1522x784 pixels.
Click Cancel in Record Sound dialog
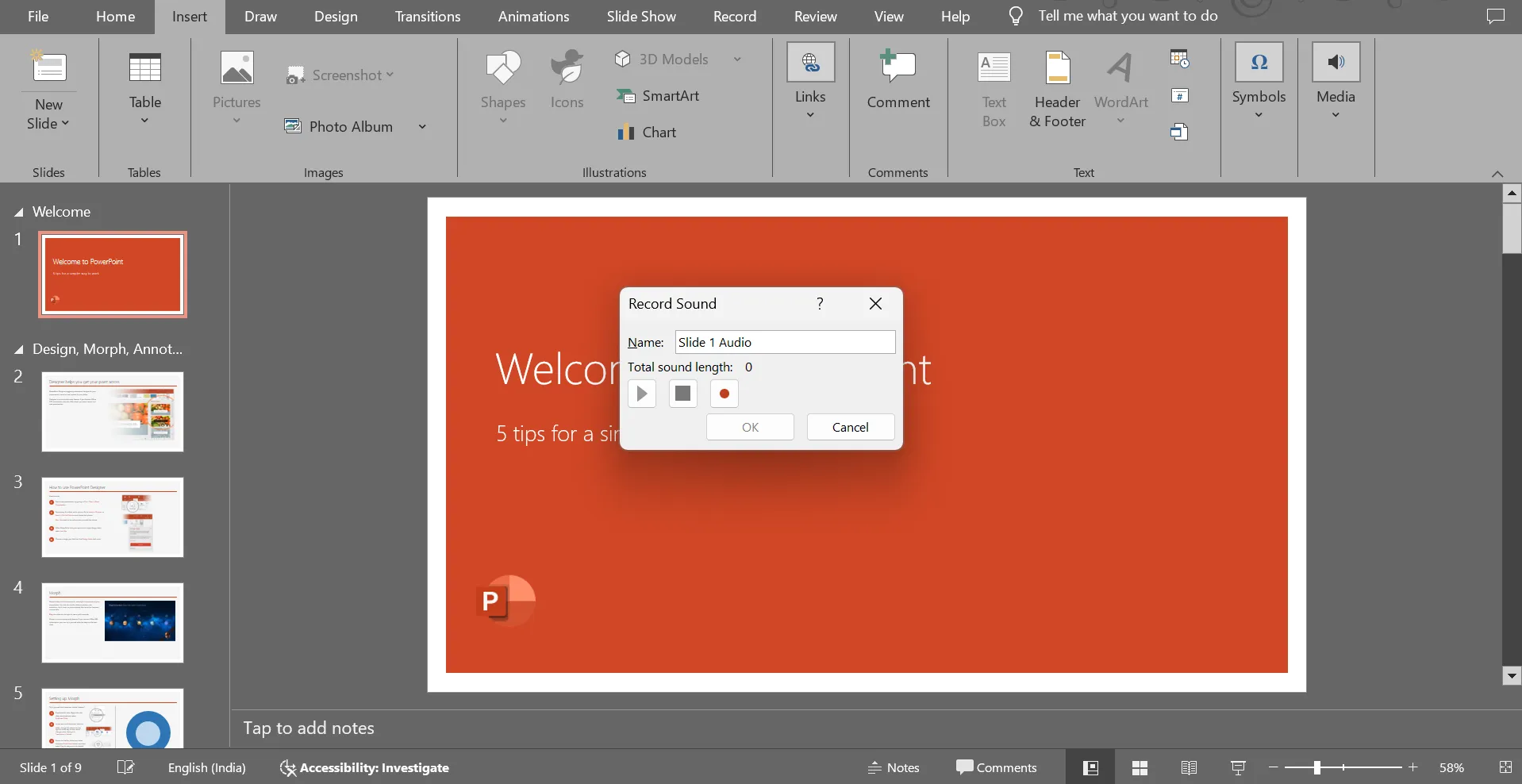click(x=851, y=427)
